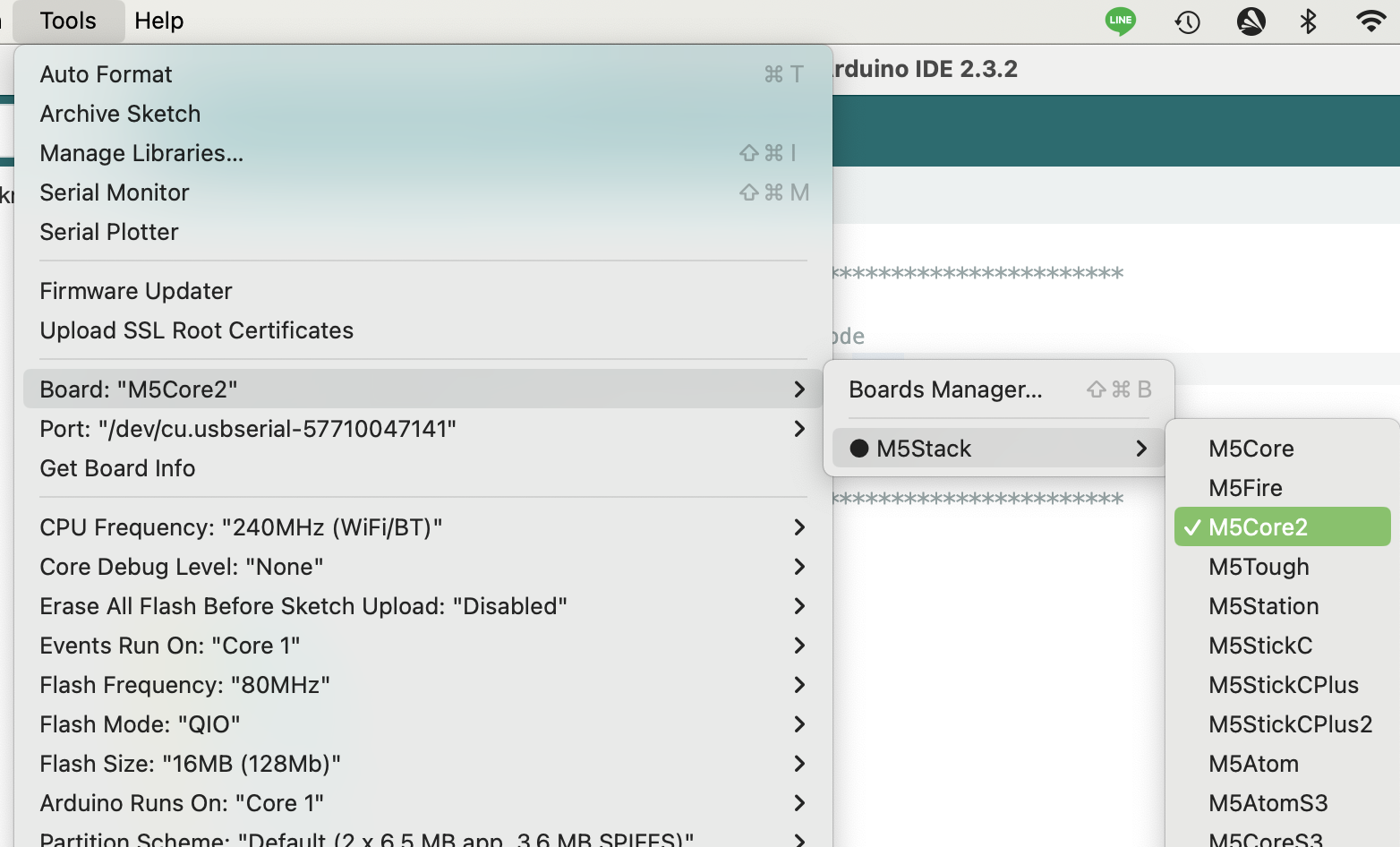
Task: Select the M5Core board
Action: [x=1283, y=449]
